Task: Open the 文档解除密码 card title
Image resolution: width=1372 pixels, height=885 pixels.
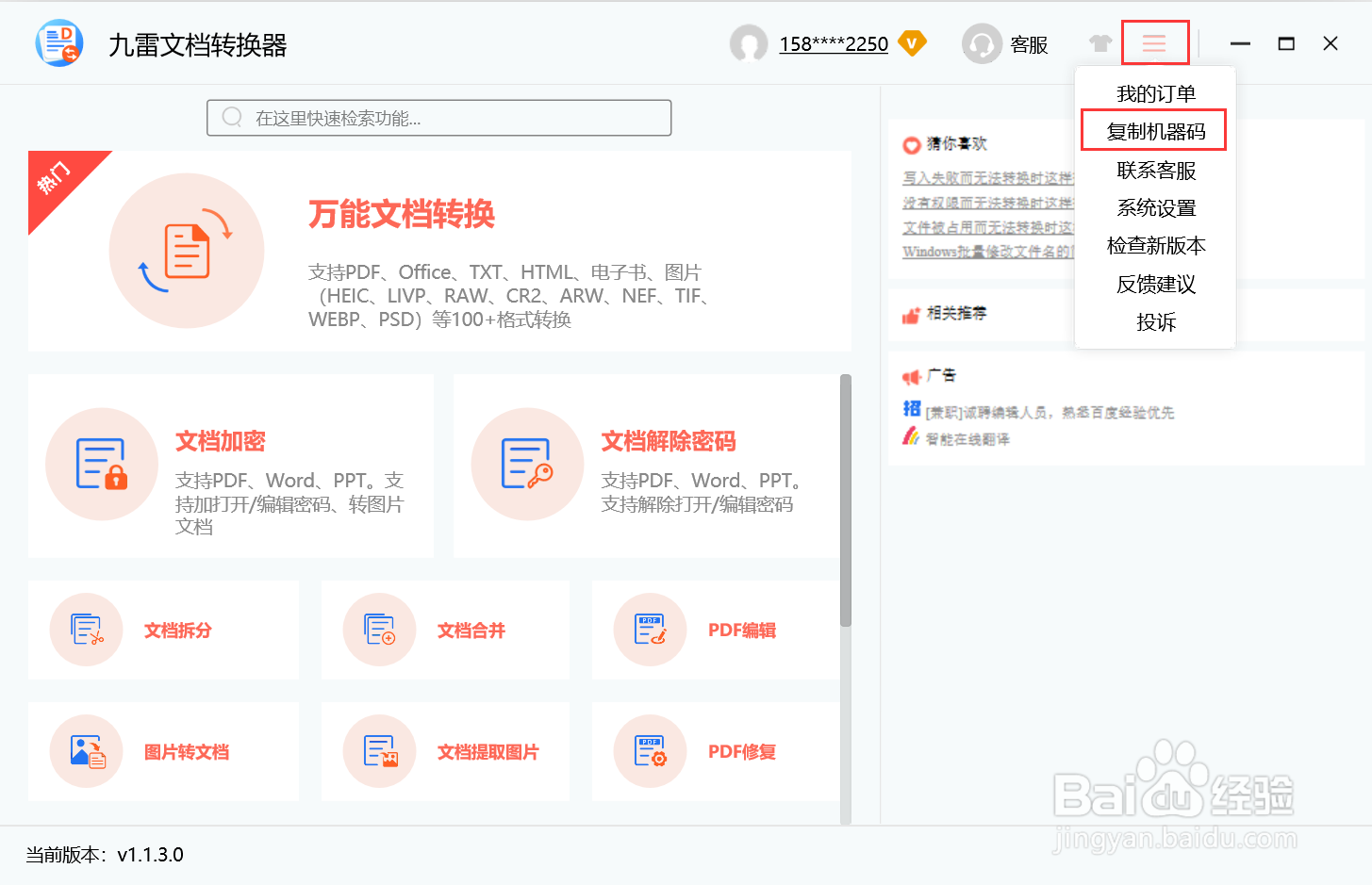Action: [x=669, y=441]
